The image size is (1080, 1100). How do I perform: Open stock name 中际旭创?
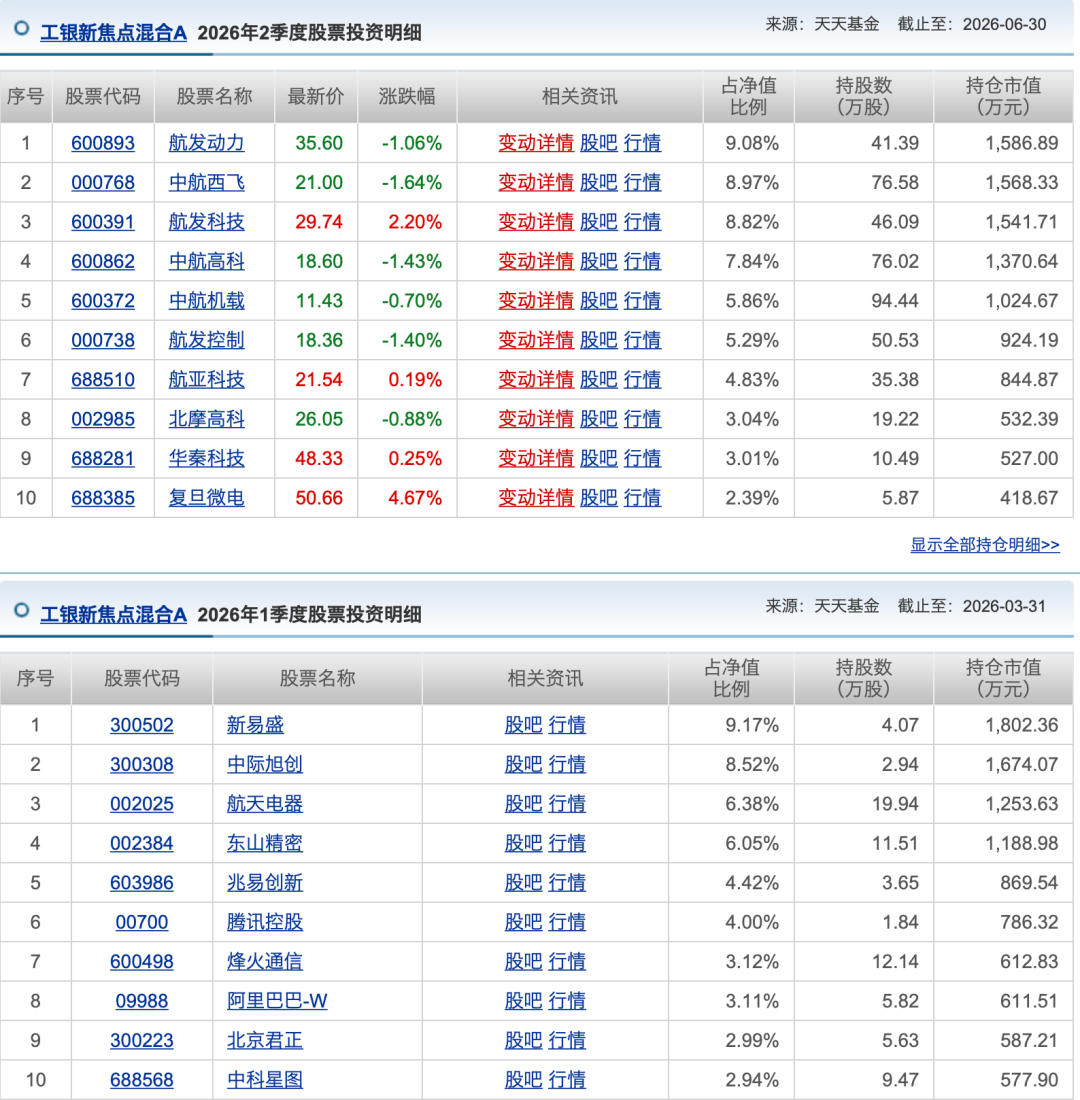tap(265, 764)
